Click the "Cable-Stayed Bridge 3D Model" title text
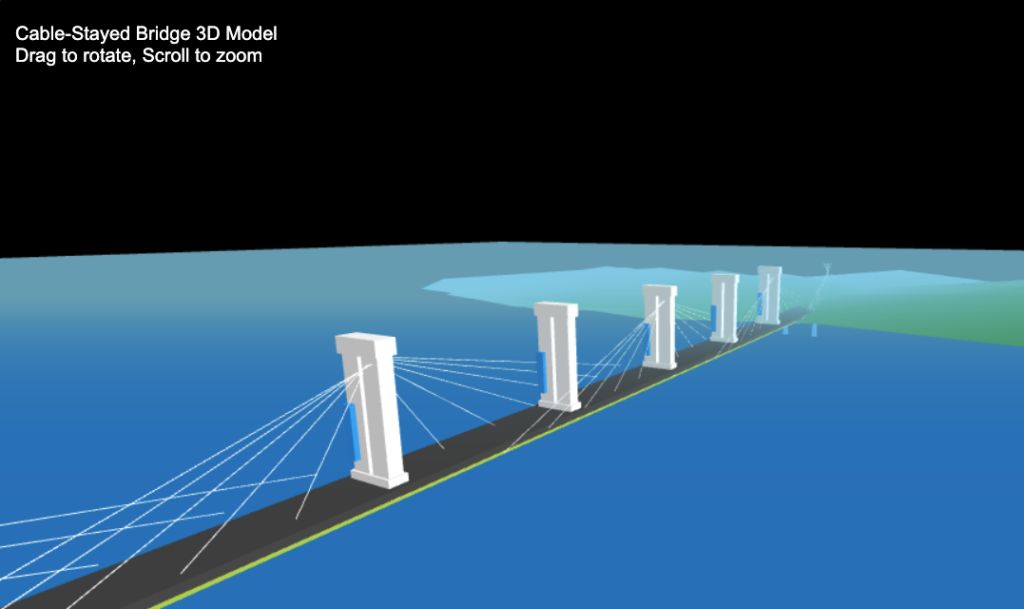Image resolution: width=1024 pixels, height=609 pixels. pyautogui.click(x=146, y=34)
